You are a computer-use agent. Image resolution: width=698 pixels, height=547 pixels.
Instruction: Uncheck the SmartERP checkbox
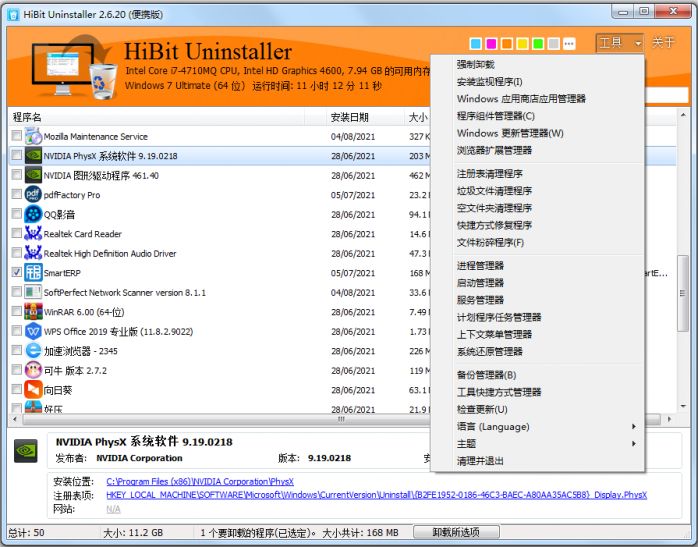[x=16, y=272]
